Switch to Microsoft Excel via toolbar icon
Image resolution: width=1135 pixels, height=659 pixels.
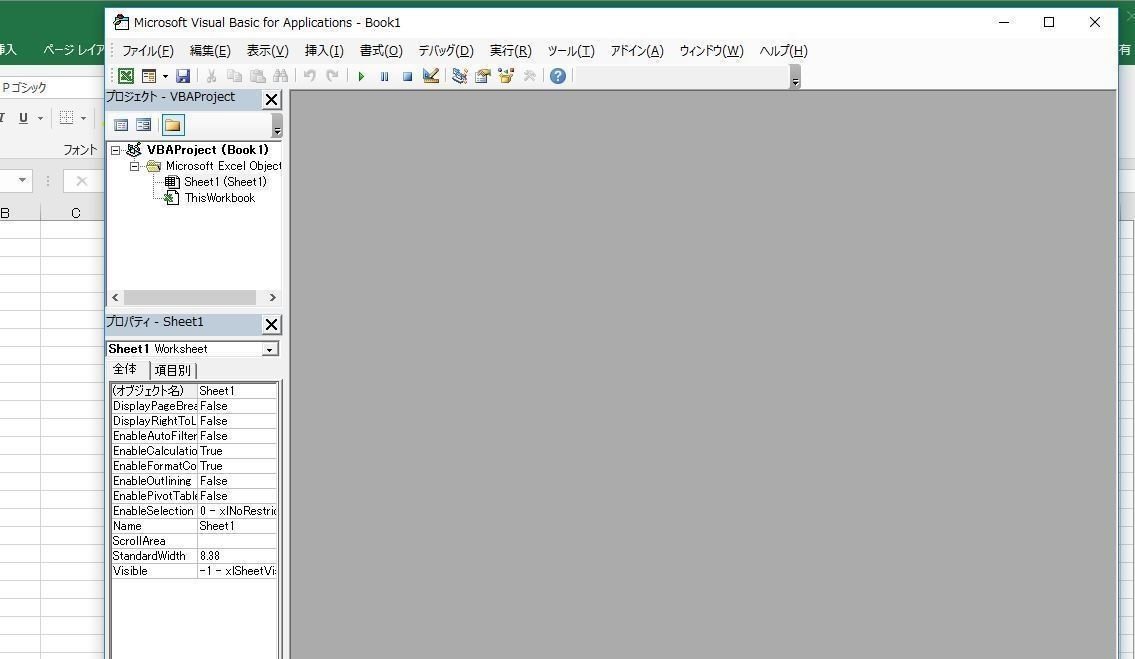(125, 75)
